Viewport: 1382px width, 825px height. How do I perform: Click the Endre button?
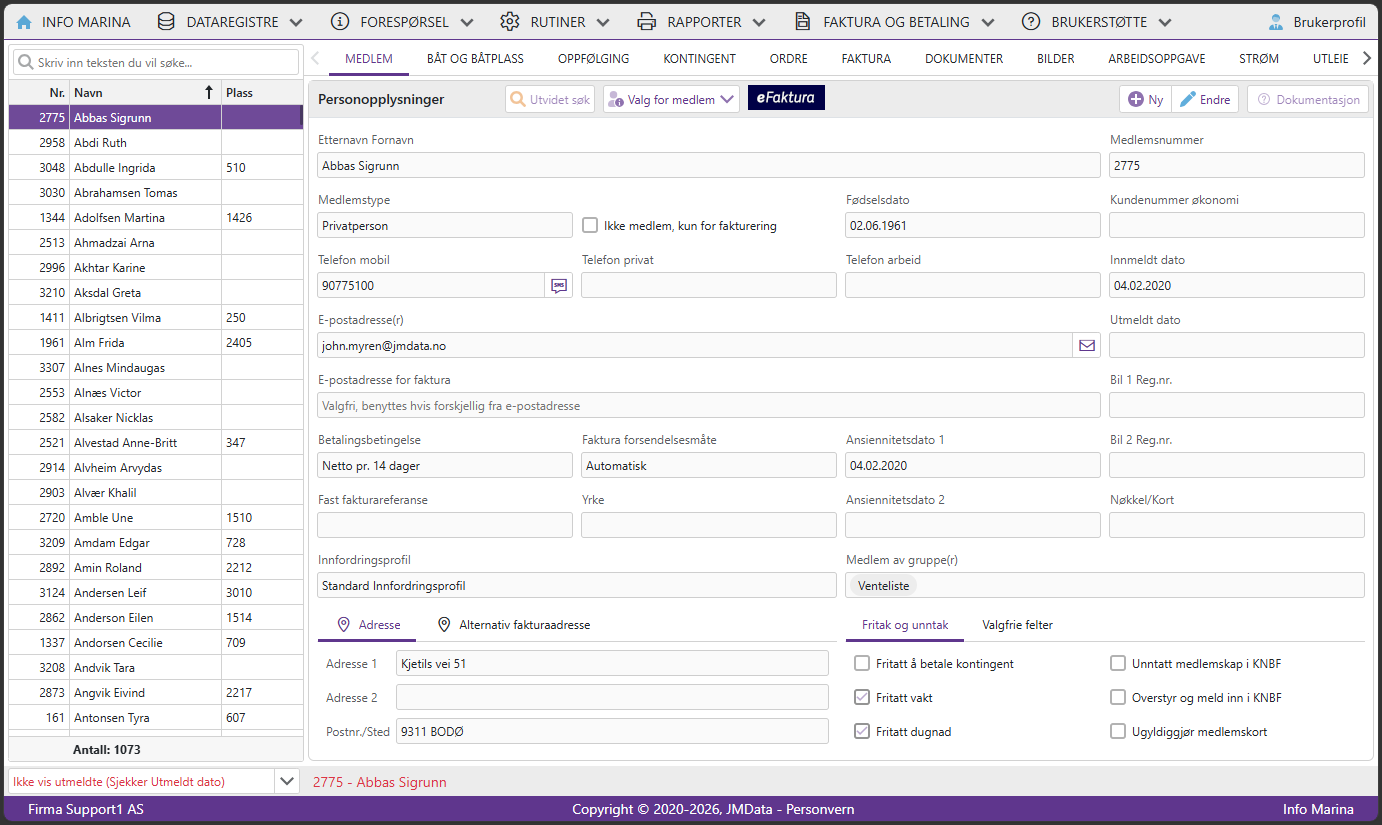pyautogui.click(x=1205, y=99)
